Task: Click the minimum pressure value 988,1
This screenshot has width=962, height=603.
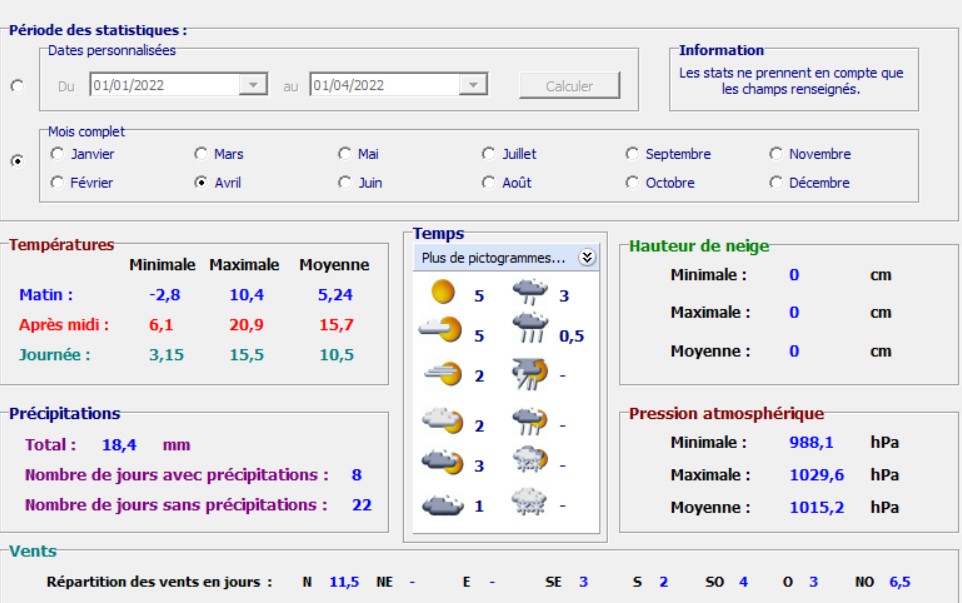Action: point(811,442)
